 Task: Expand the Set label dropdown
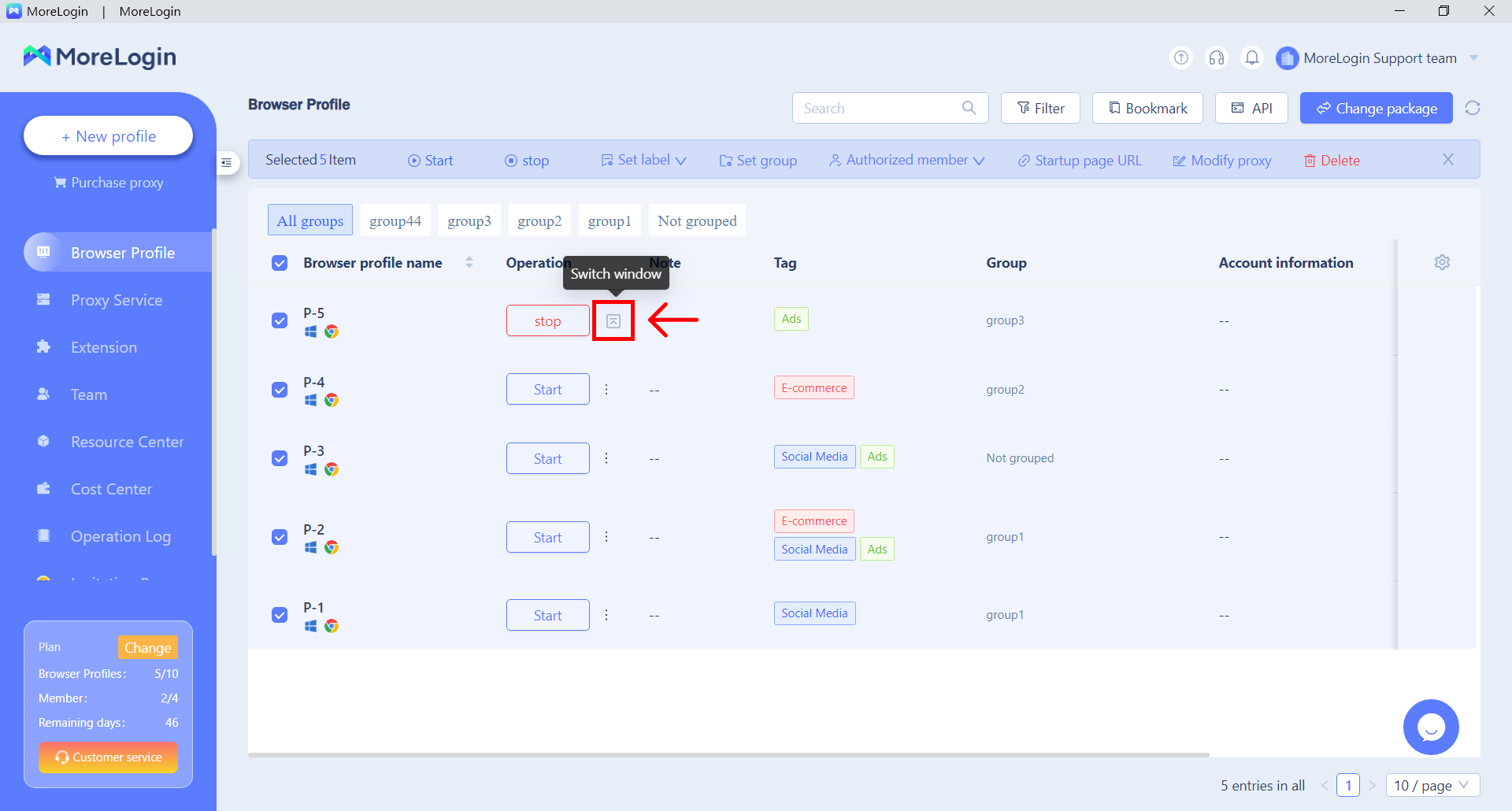click(x=643, y=160)
